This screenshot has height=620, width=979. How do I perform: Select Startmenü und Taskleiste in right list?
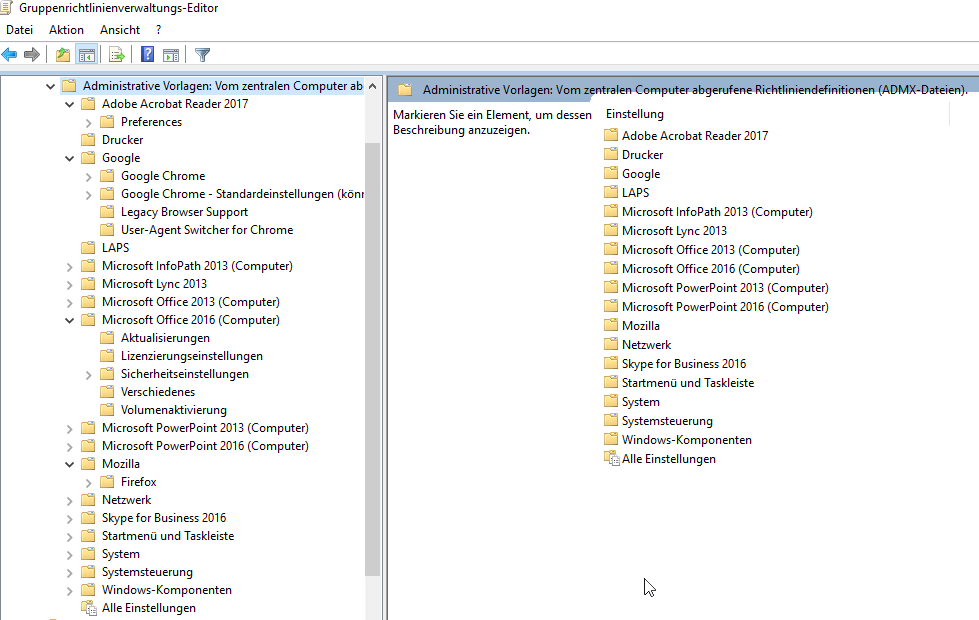687,383
